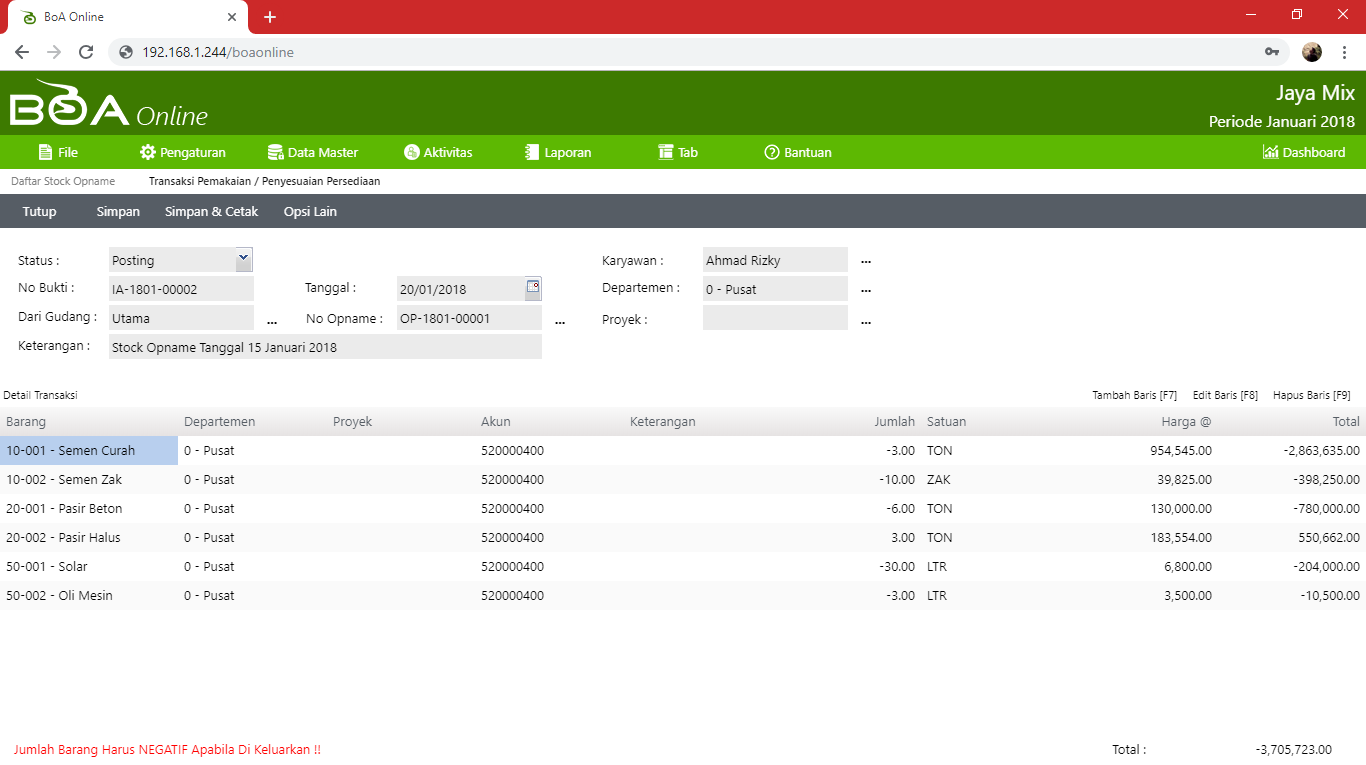1366x765 pixels.
Task: Expand the Status dropdown showing Posting
Action: (x=243, y=259)
